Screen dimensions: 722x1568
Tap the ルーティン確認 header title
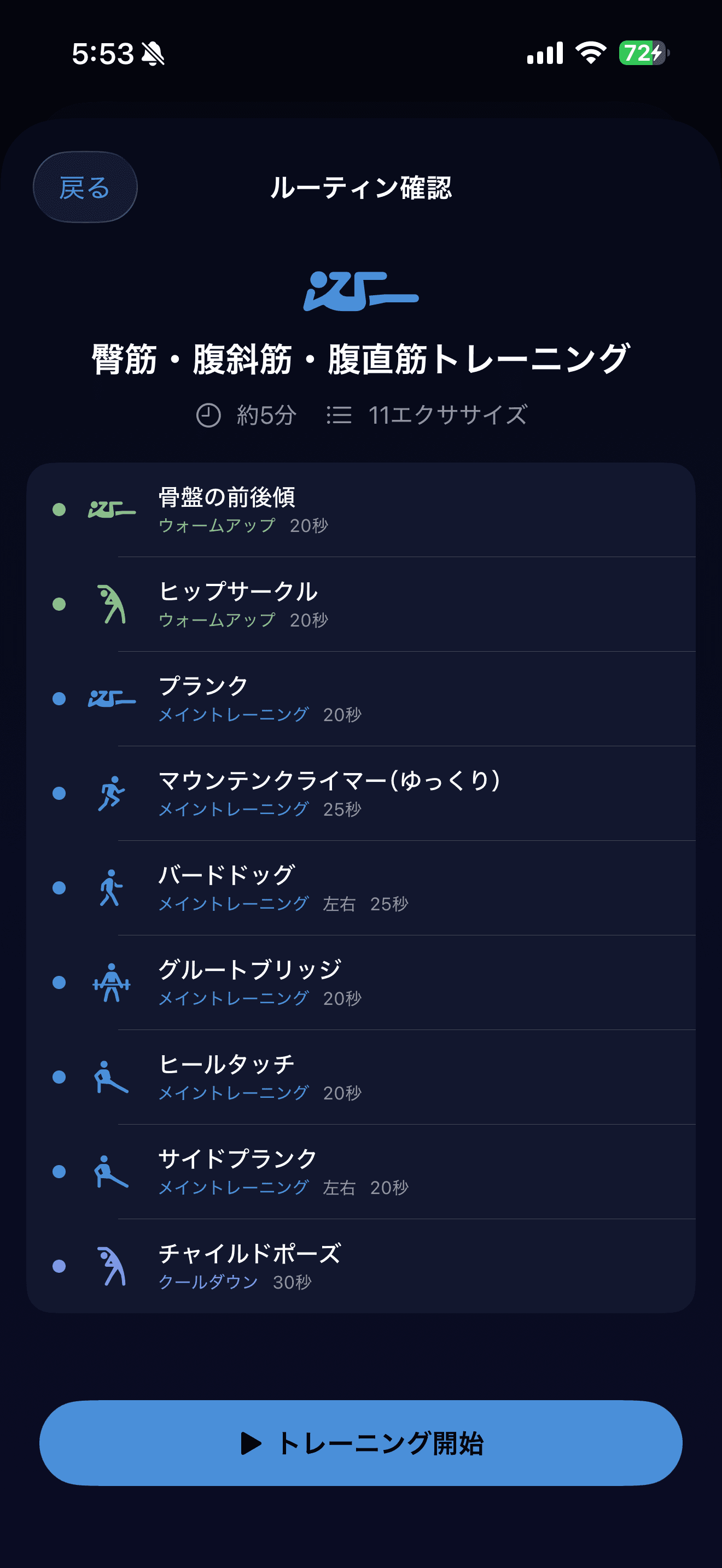[361, 188]
